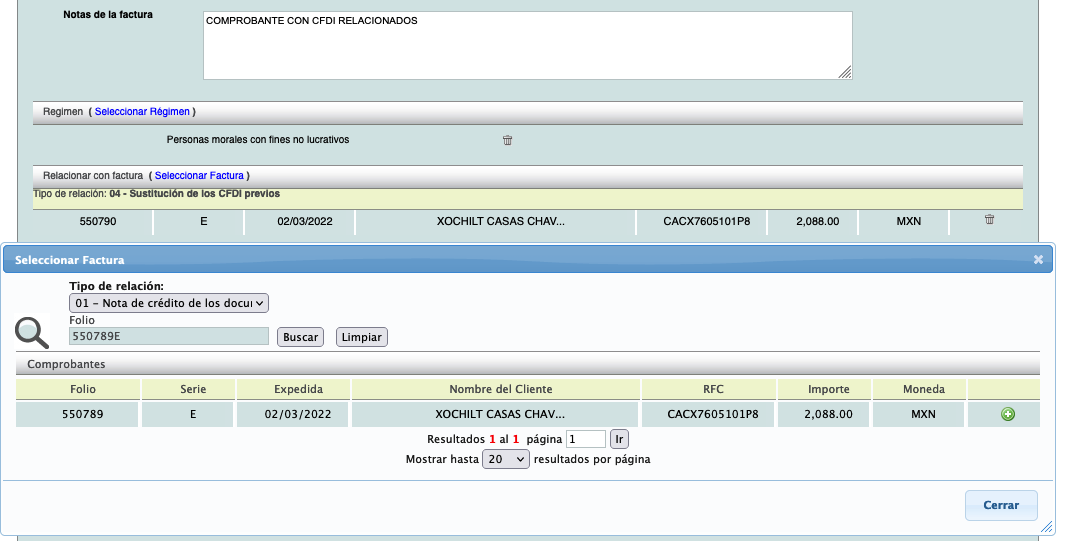Close the Seleccionar Factura dialog with X

1038,259
